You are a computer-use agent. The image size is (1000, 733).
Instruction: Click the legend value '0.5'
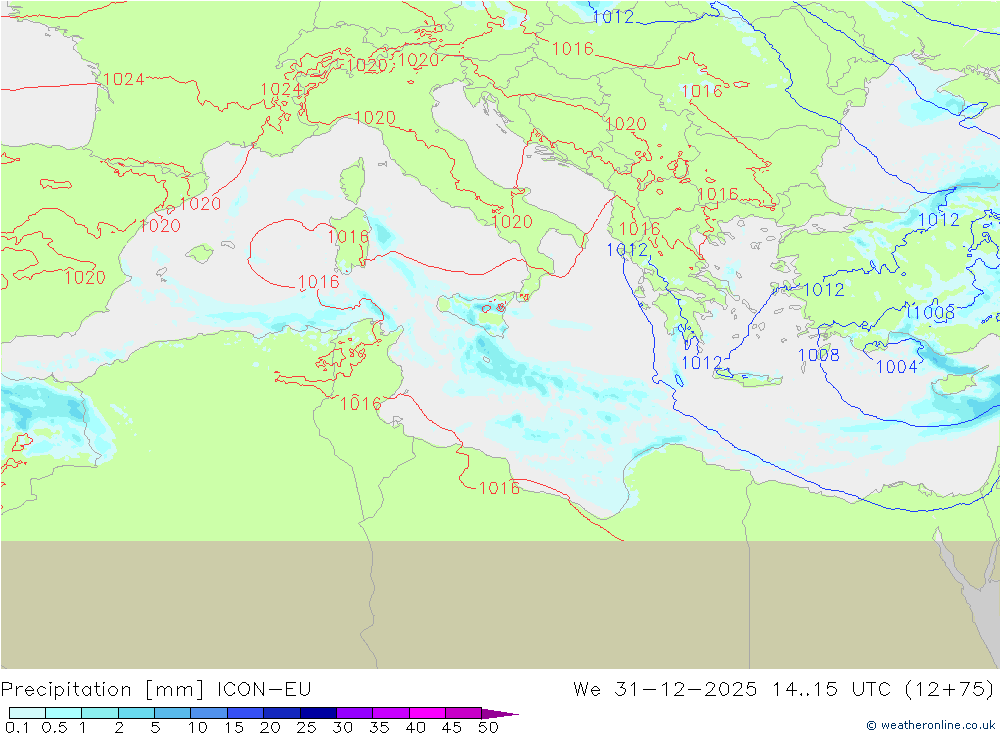tap(54, 727)
